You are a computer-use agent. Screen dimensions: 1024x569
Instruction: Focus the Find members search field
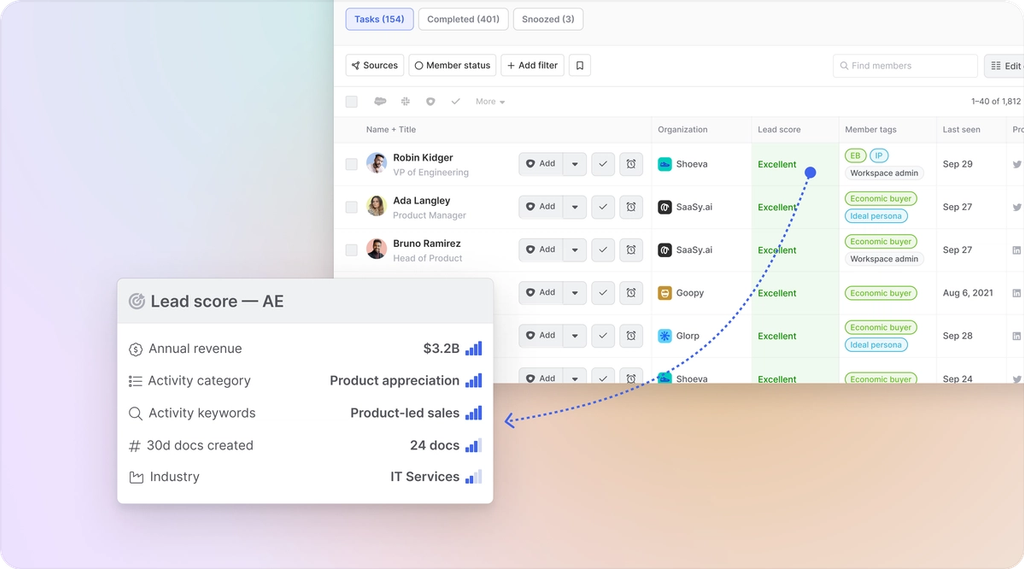[x=905, y=65]
